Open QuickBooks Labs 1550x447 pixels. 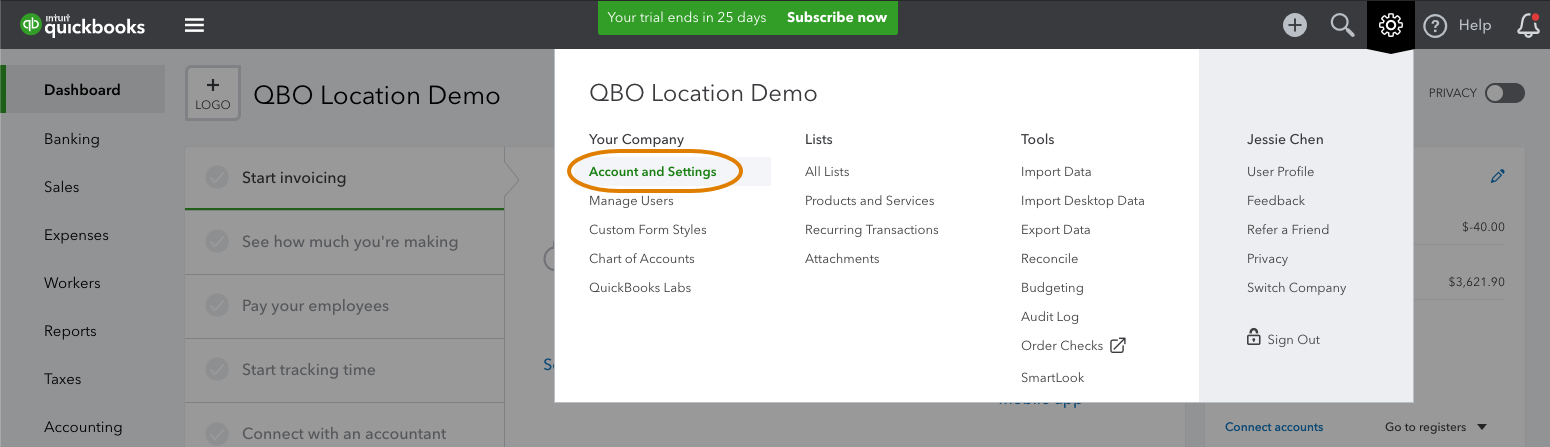click(640, 288)
